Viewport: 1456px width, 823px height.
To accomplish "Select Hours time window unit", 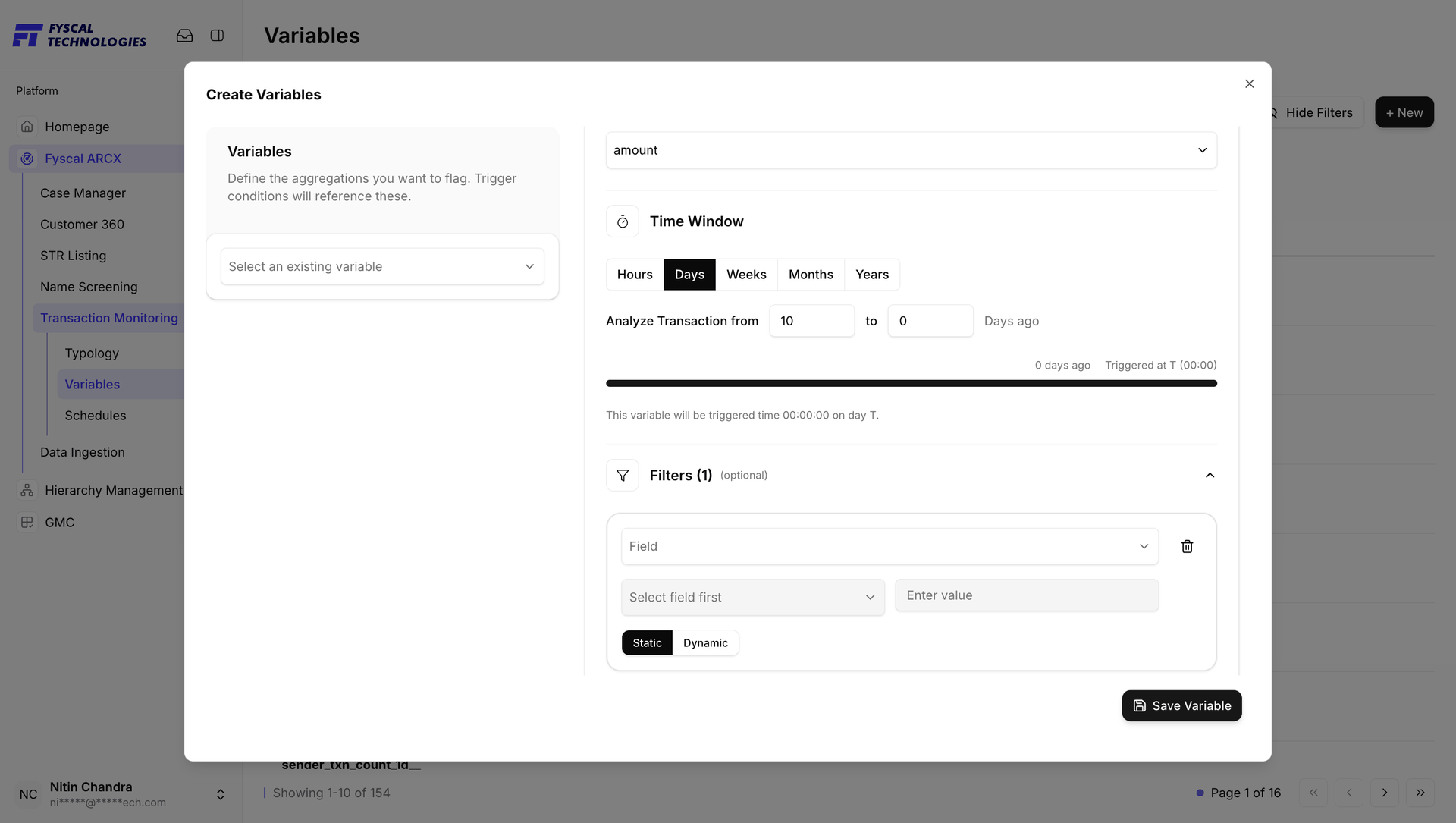I will (635, 275).
